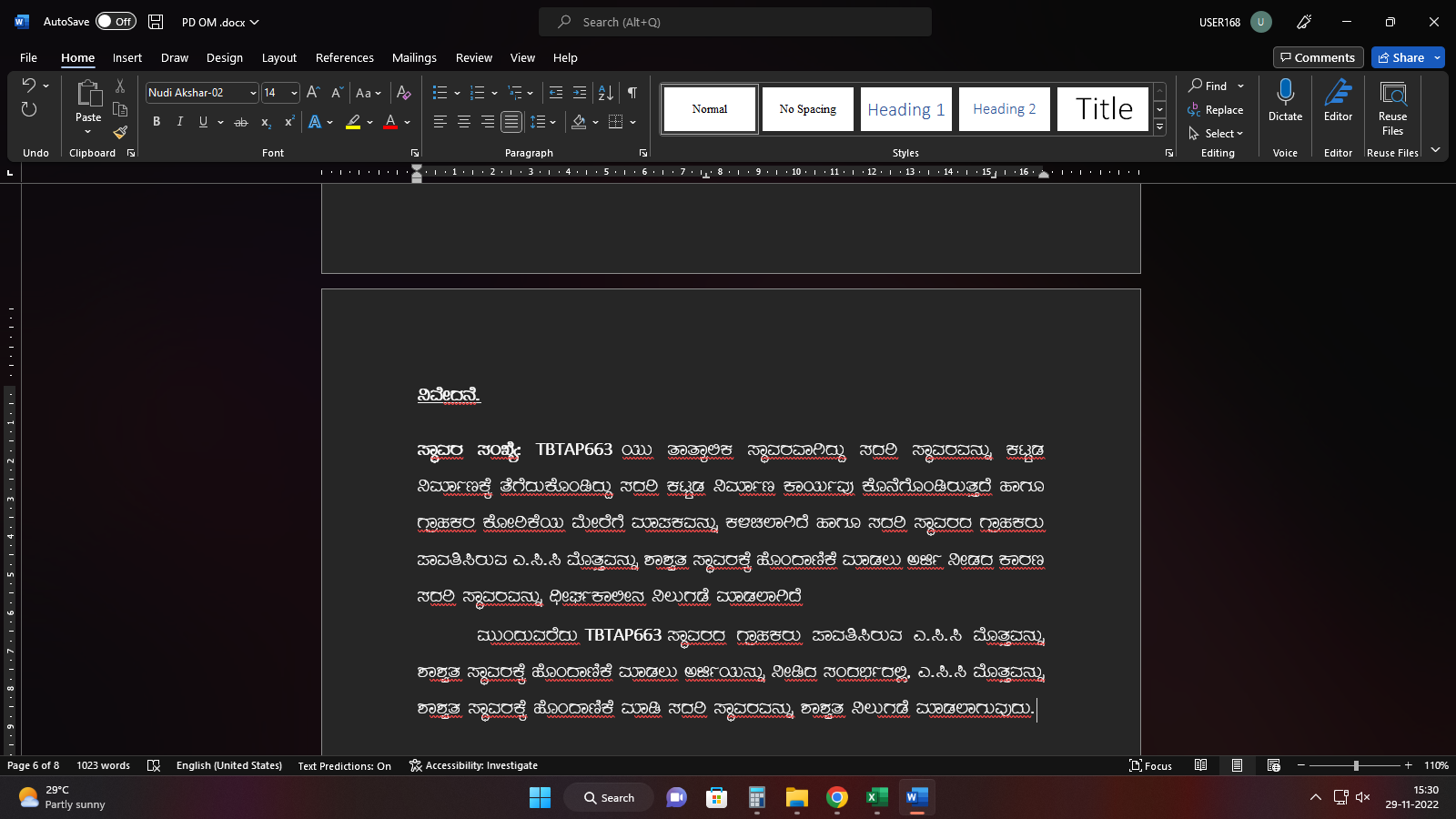Switch to the References tab
This screenshot has width=1456, height=819.
click(x=345, y=57)
